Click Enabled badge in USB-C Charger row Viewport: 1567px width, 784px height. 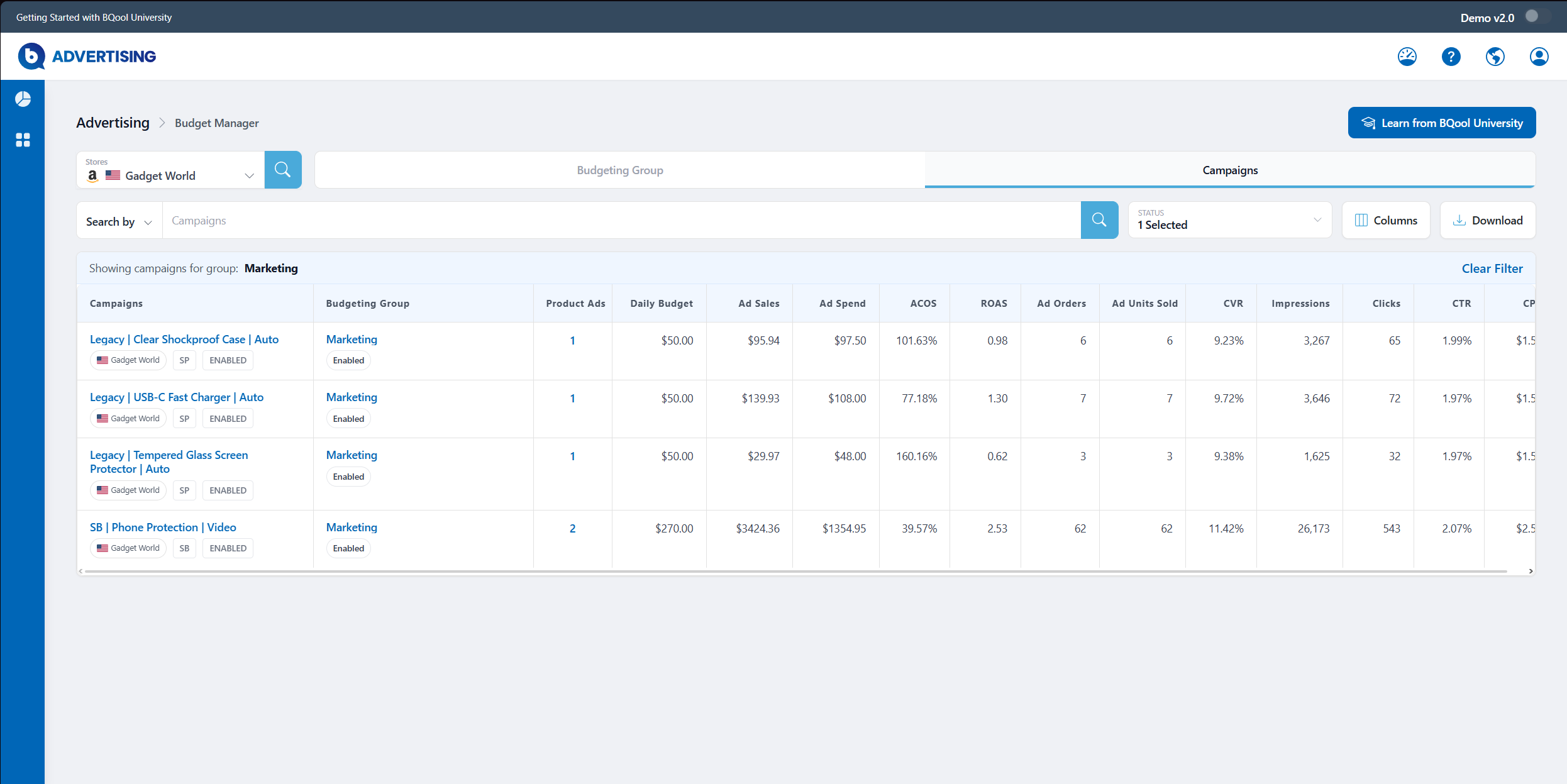click(x=348, y=419)
